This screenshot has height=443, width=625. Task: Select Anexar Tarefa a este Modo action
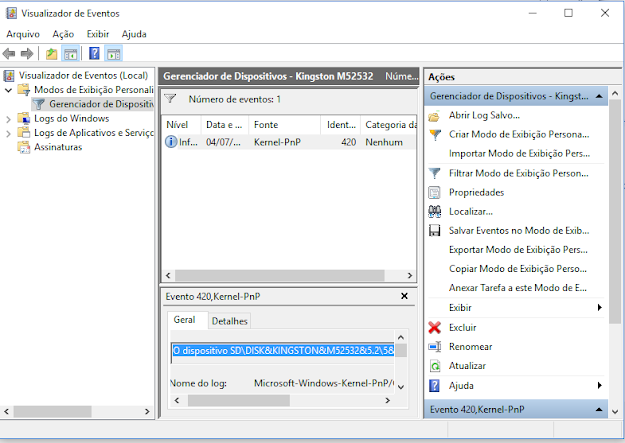pyautogui.click(x=518, y=288)
